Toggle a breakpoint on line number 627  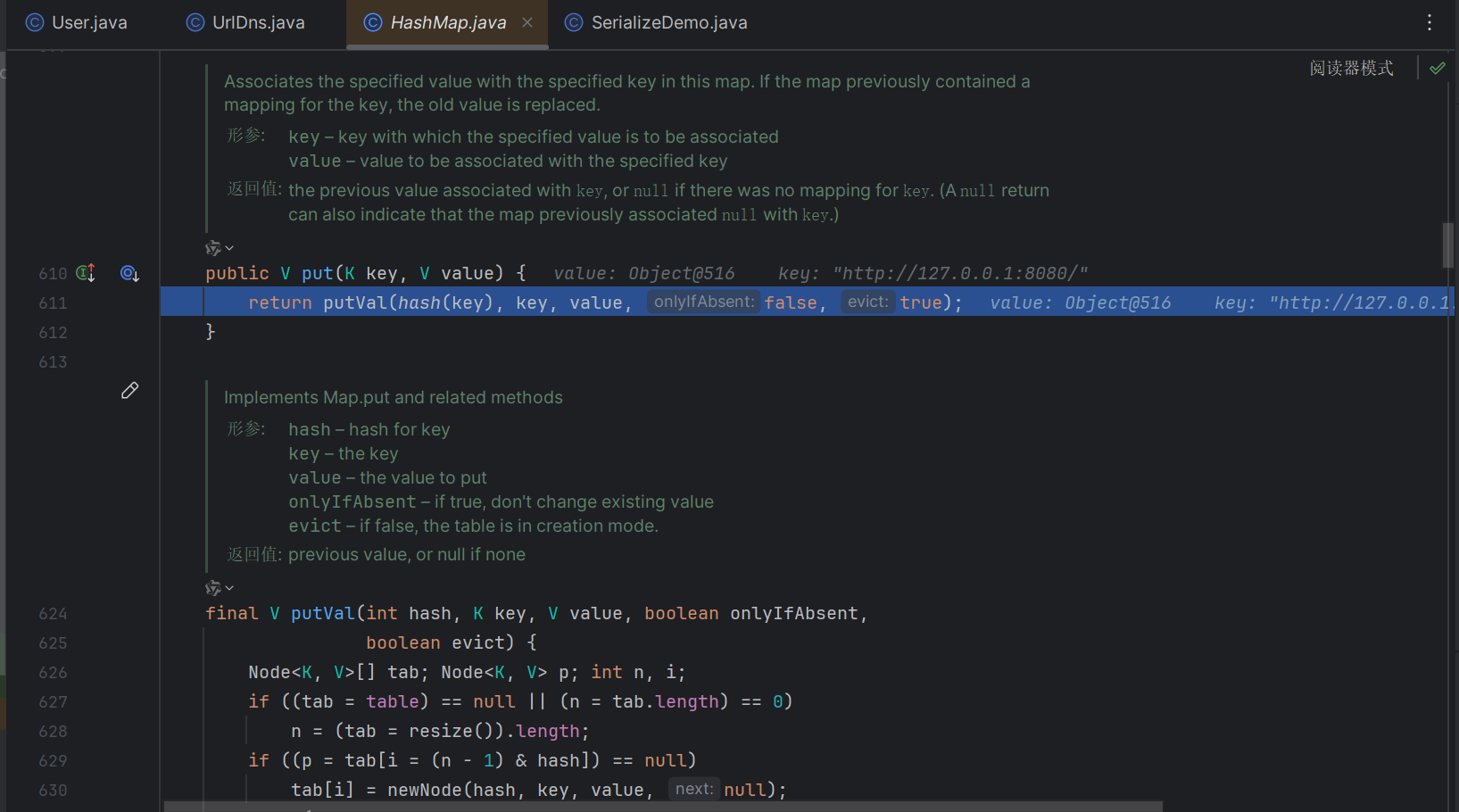(x=53, y=702)
